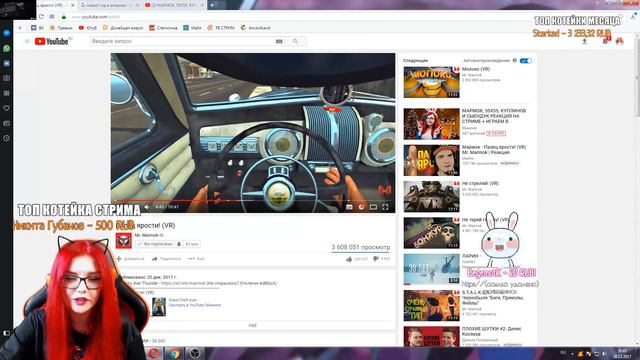Open the 'РЕ СТРИМ' bookmark
Image resolution: width=640 pixels, height=360 pixels.
click(x=221, y=28)
